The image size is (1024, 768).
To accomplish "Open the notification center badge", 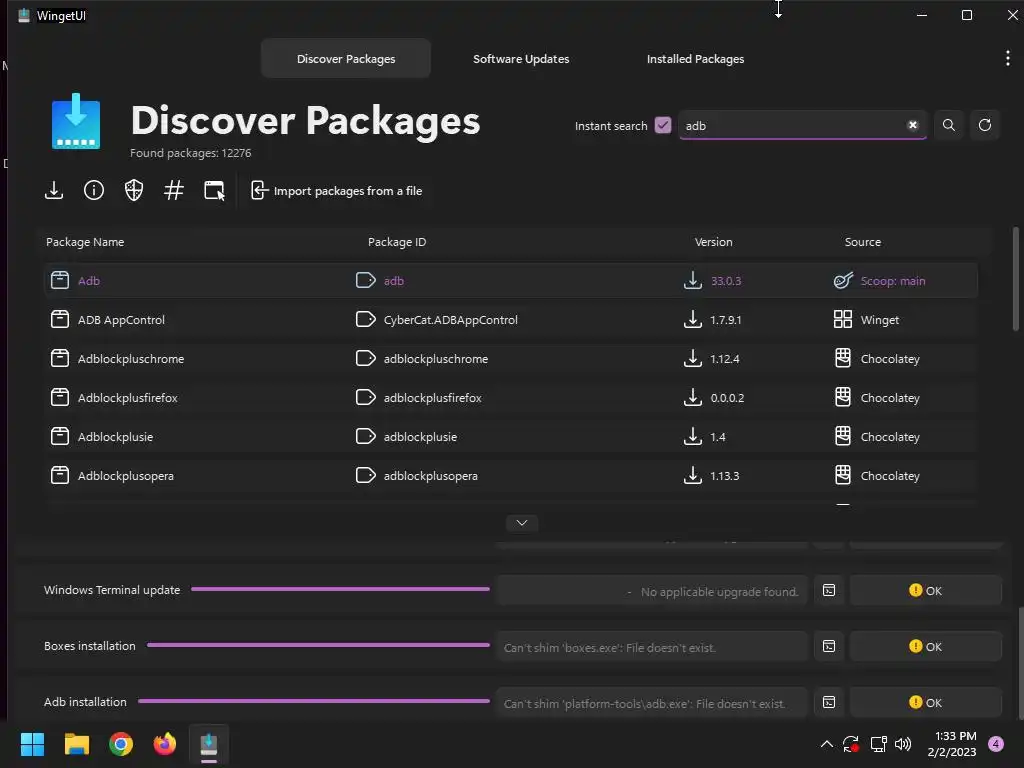I will click(x=996, y=744).
